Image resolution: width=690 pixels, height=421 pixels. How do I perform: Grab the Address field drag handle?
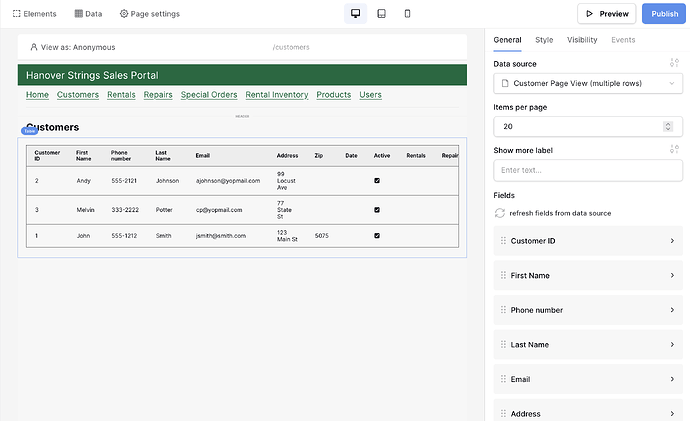point(503,414)
